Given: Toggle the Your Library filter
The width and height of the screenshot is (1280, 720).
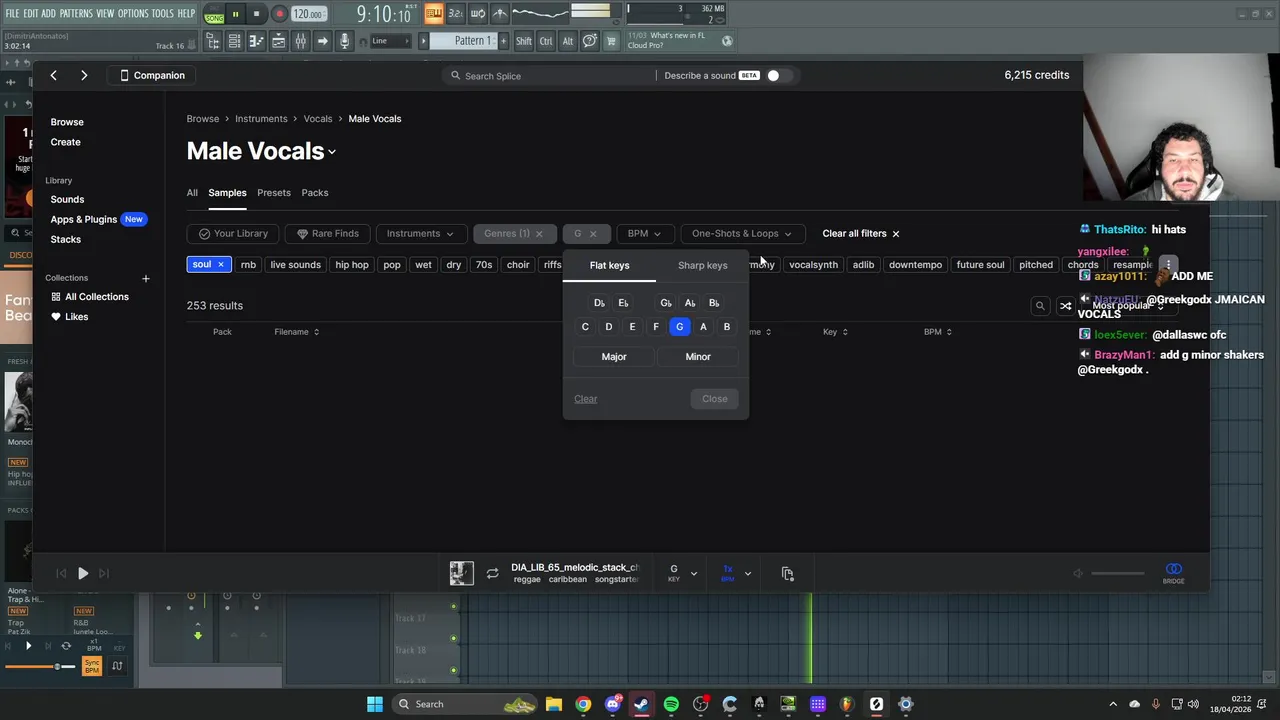Looking at the screenshot, I should coord(233,234).
